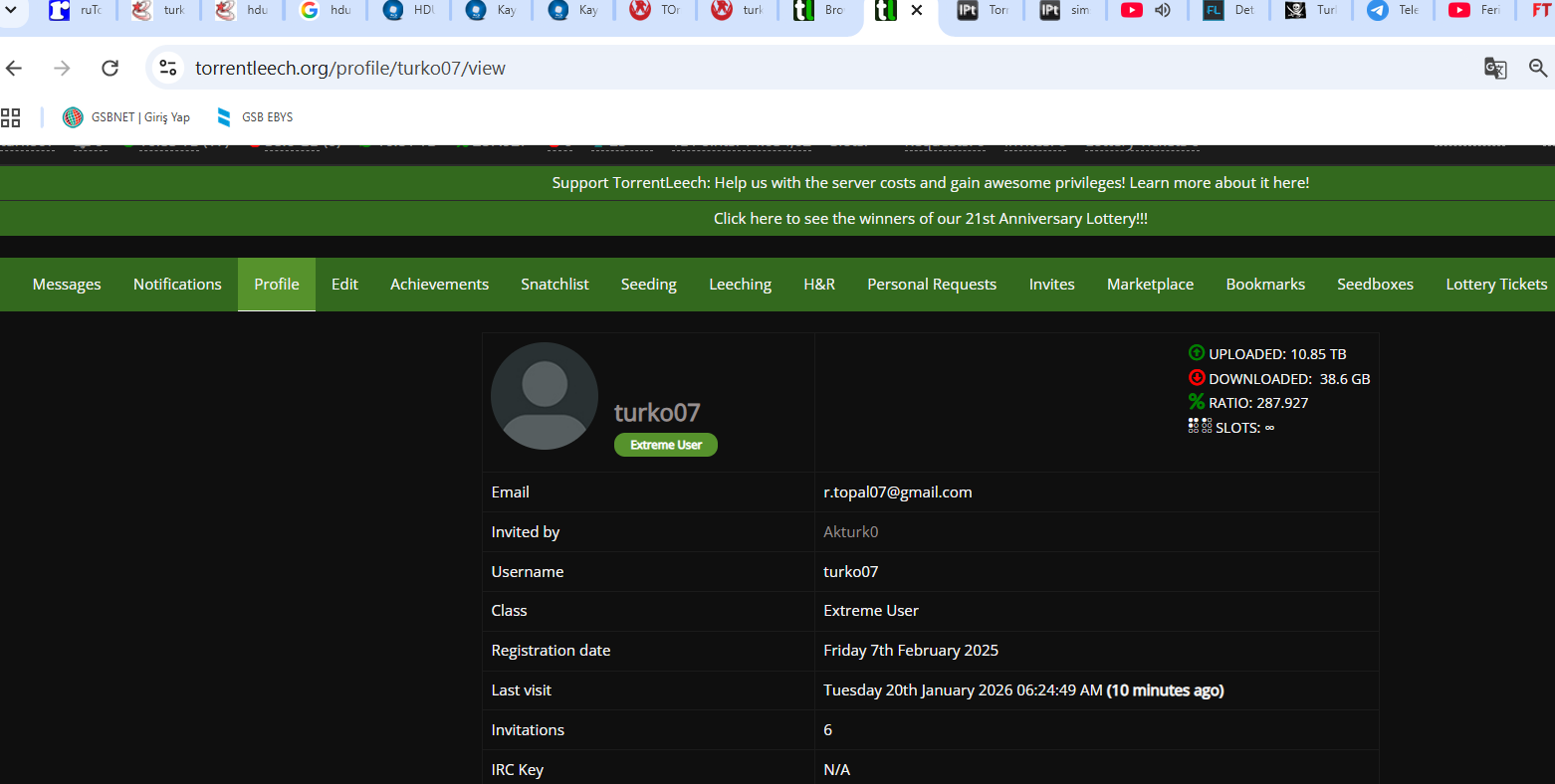The height and width of the screenshot is (784, 1555).
Task: Open the GSBNET Giriş Yap bookmark
Action: tap(126, 117)
